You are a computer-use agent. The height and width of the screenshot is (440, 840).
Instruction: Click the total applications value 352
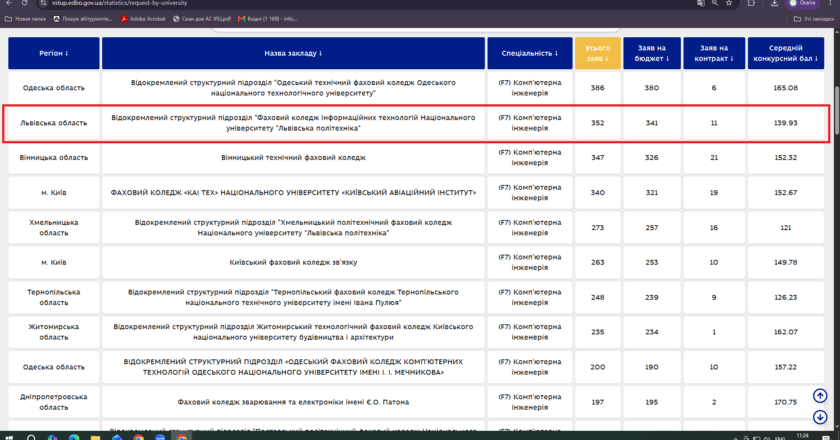(598, 123)
